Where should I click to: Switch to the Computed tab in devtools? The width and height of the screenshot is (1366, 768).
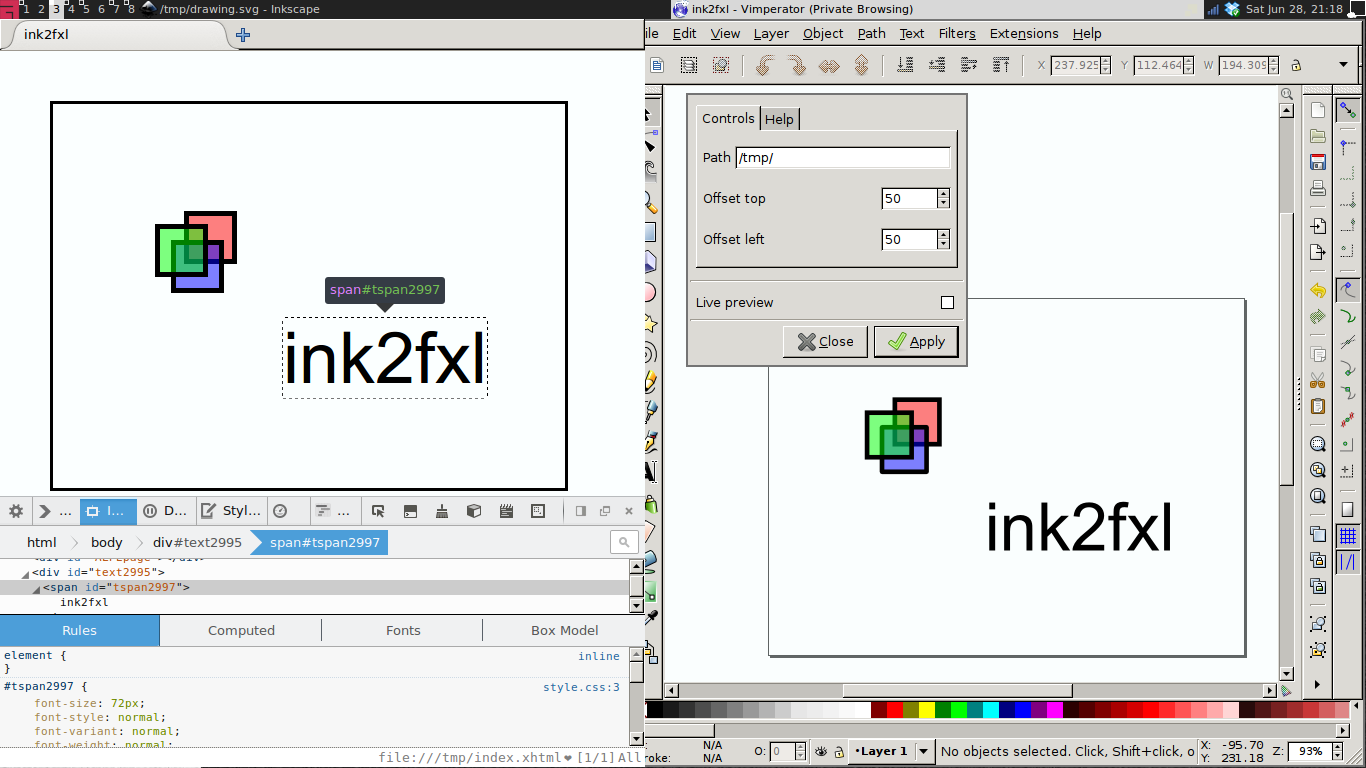point(240,630)
